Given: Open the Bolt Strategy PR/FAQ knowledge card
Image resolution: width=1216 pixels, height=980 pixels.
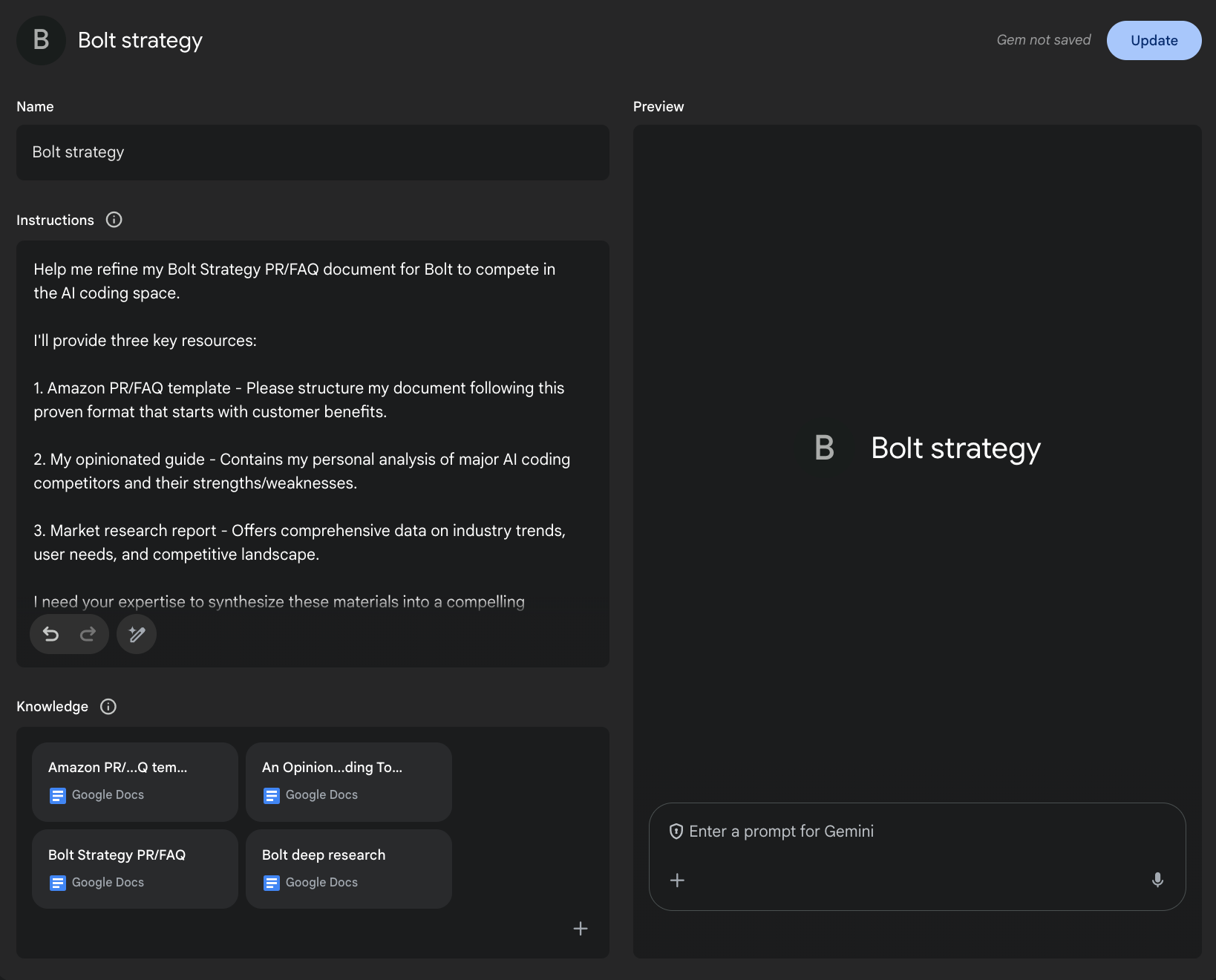Looking at the screenshot, I should tap(135, 869).
